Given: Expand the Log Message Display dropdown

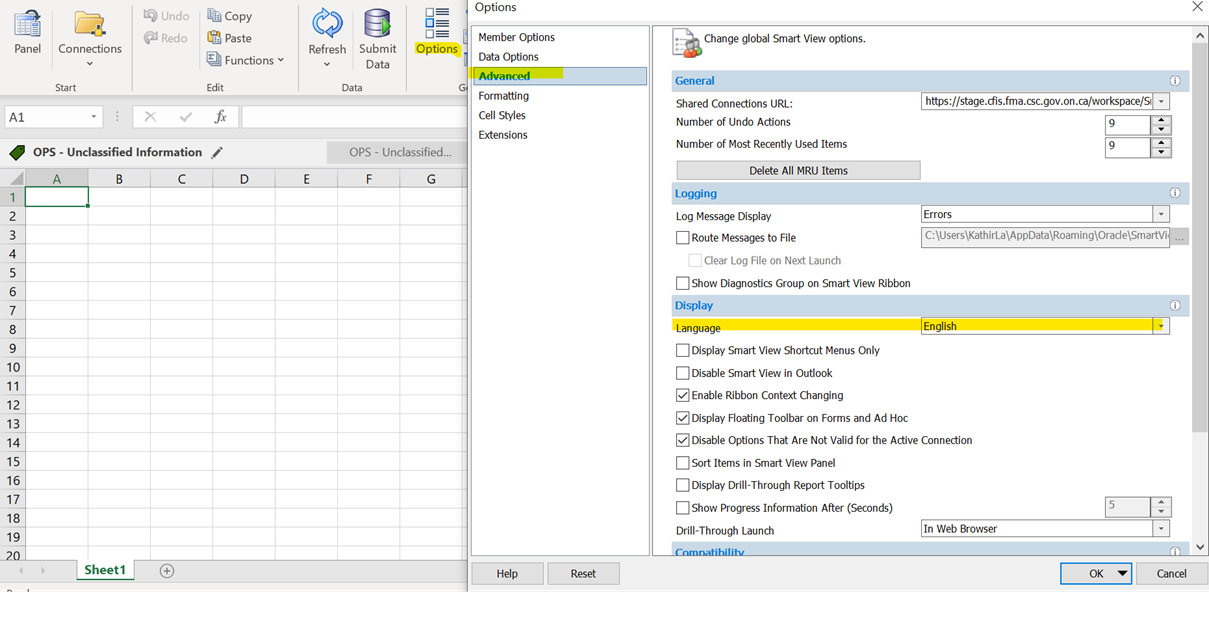Looking at the screenshot, I should click(x=1160, y=214).
